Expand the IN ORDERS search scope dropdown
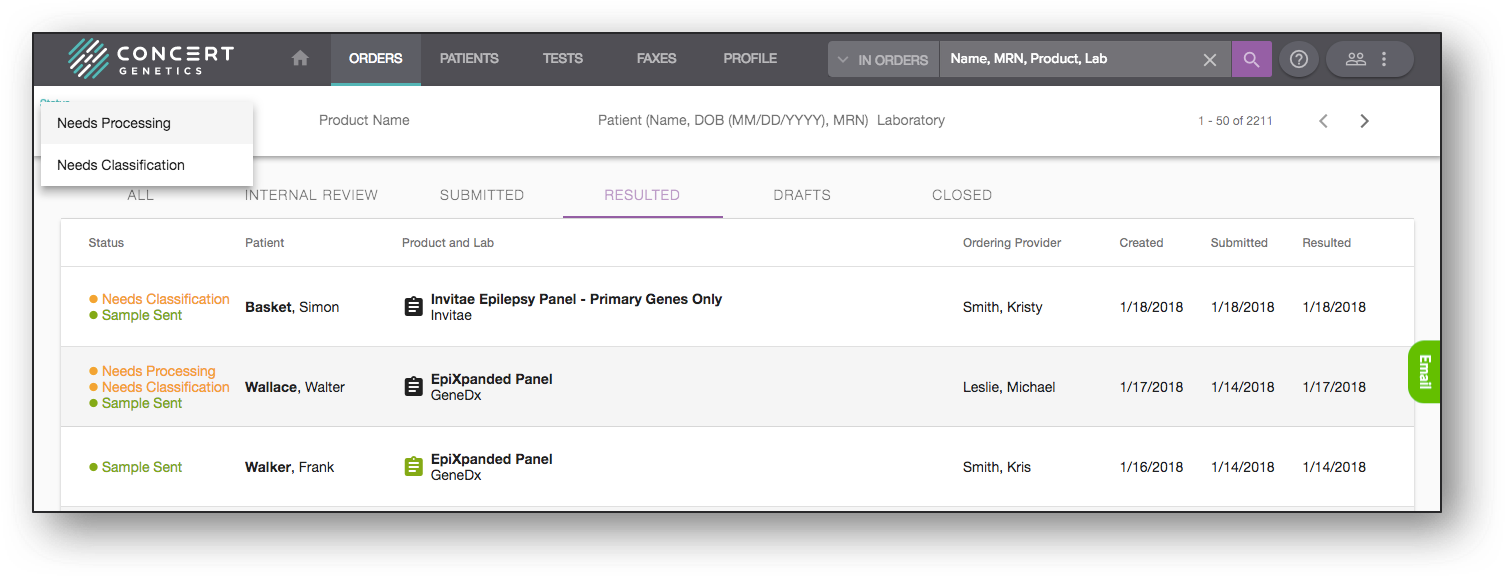1507x578 pixels. tap(883, 60)
